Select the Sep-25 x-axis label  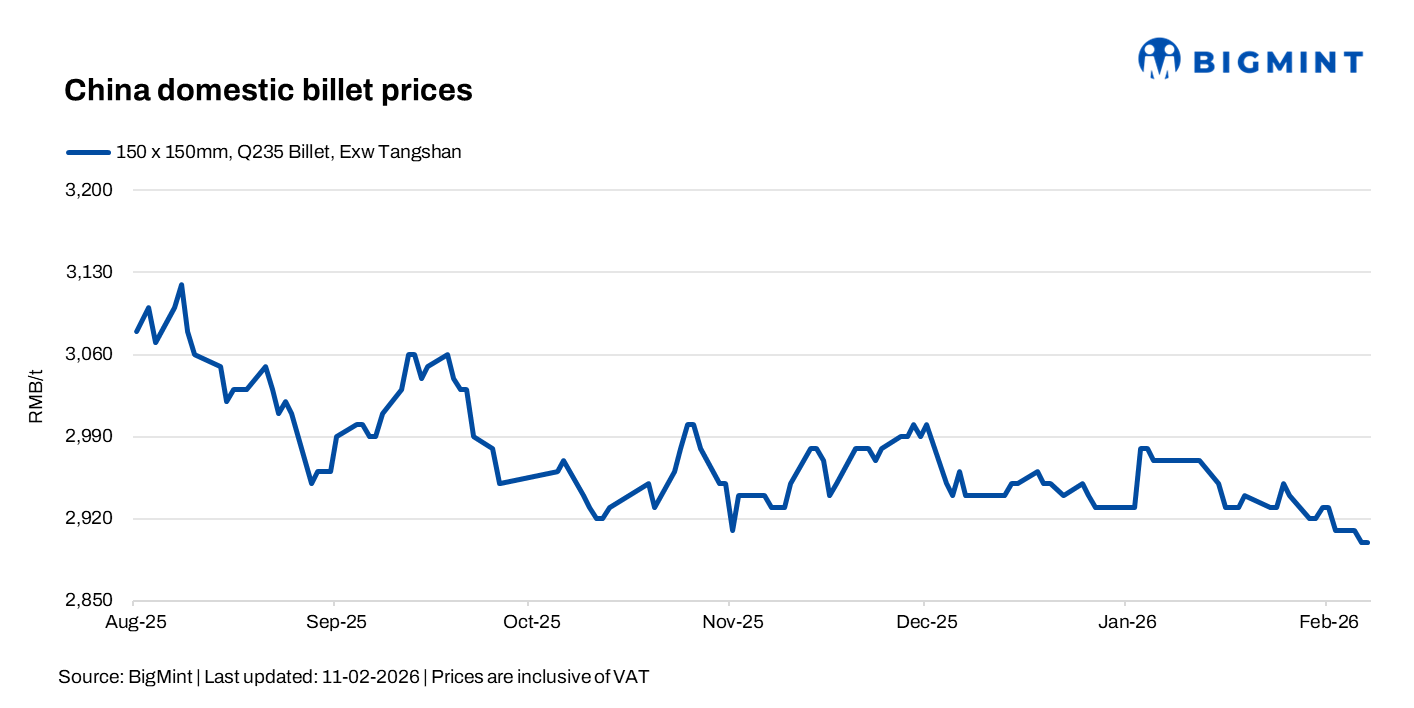pyautogui.click(x=335, y=622)
